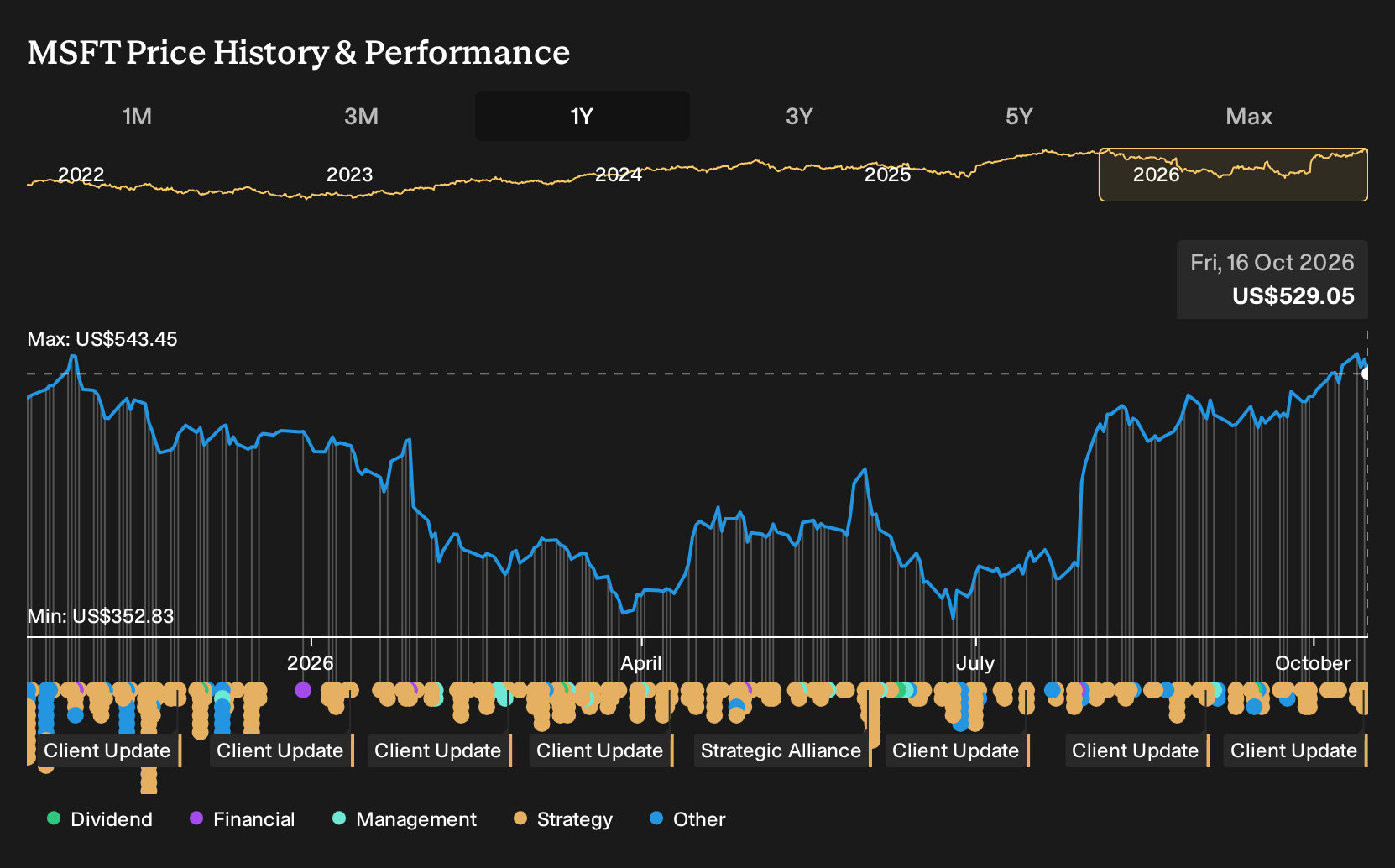Click the 2023 year label on the overview chart
This screenshot has height=868, width=1395.
(349, 175)
